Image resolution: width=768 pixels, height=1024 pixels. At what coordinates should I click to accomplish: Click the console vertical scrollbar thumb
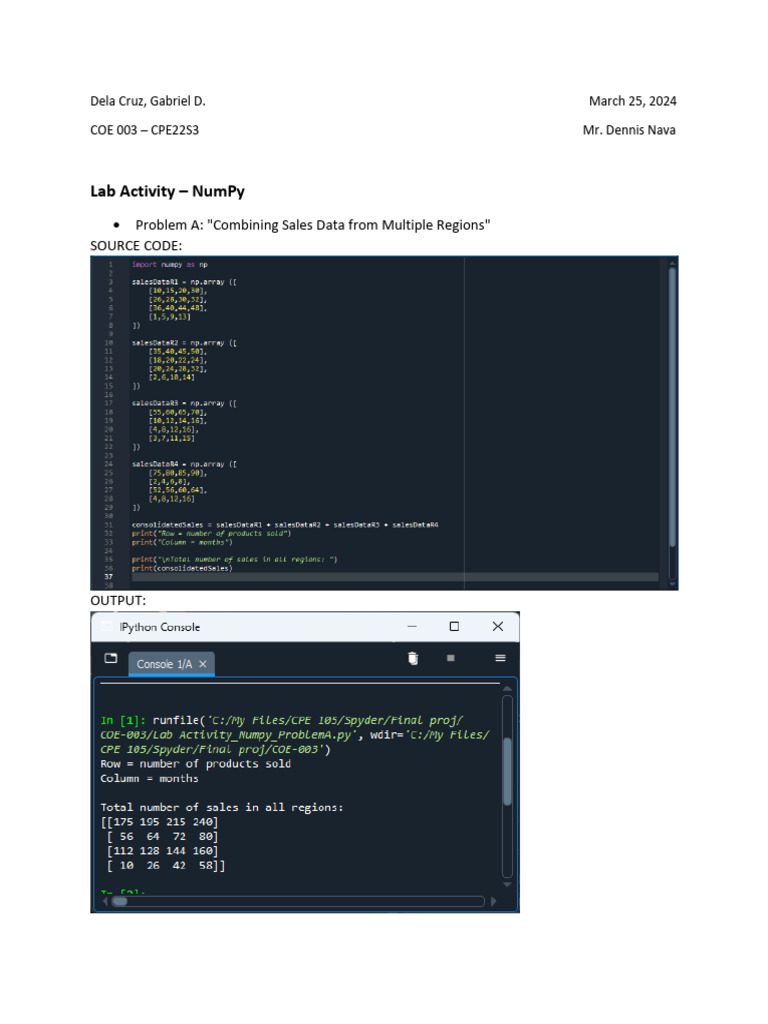pos(507,771)
